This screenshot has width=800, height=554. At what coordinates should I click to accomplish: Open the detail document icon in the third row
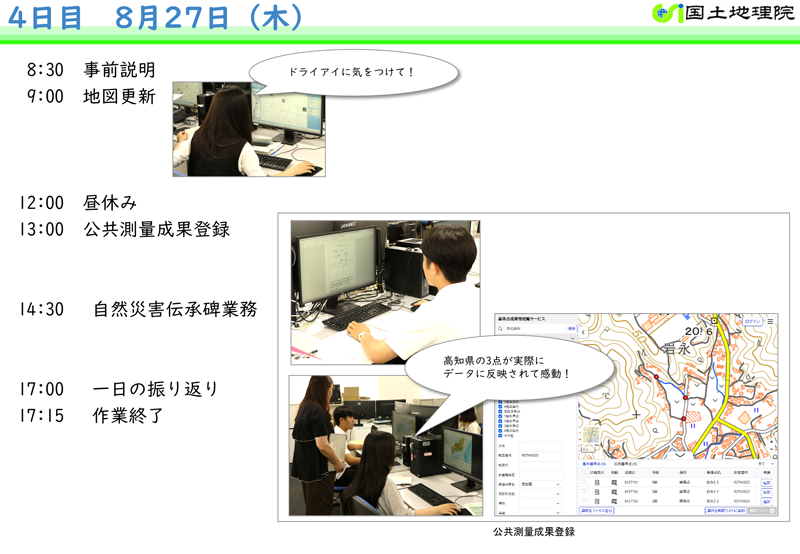(597, 501)
